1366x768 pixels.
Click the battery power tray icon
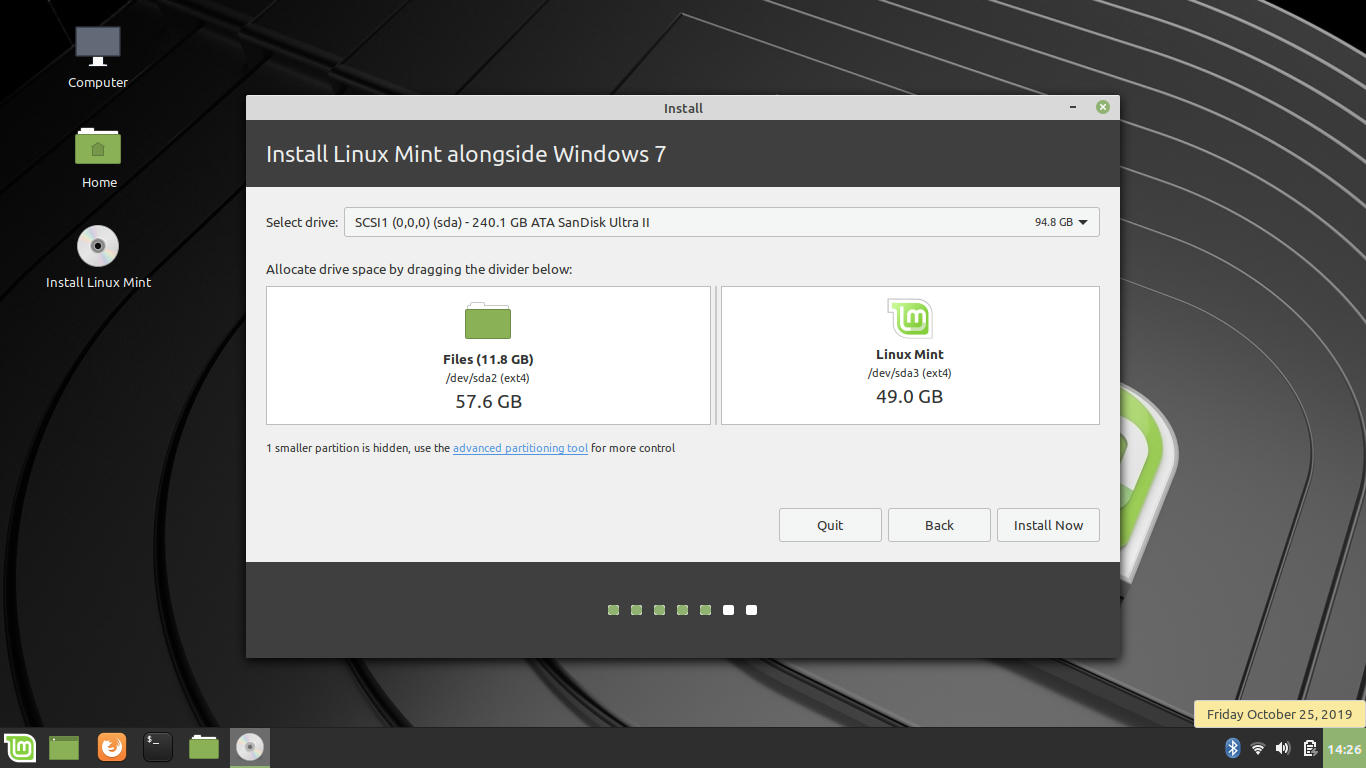click(x=1309, y=748)
